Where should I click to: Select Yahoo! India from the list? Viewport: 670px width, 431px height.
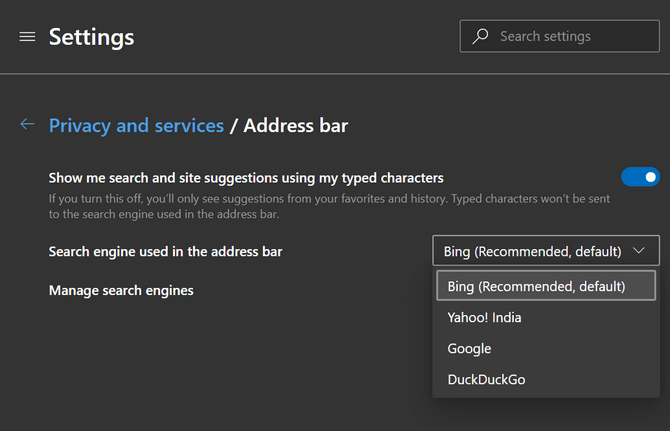coord(546,317)
